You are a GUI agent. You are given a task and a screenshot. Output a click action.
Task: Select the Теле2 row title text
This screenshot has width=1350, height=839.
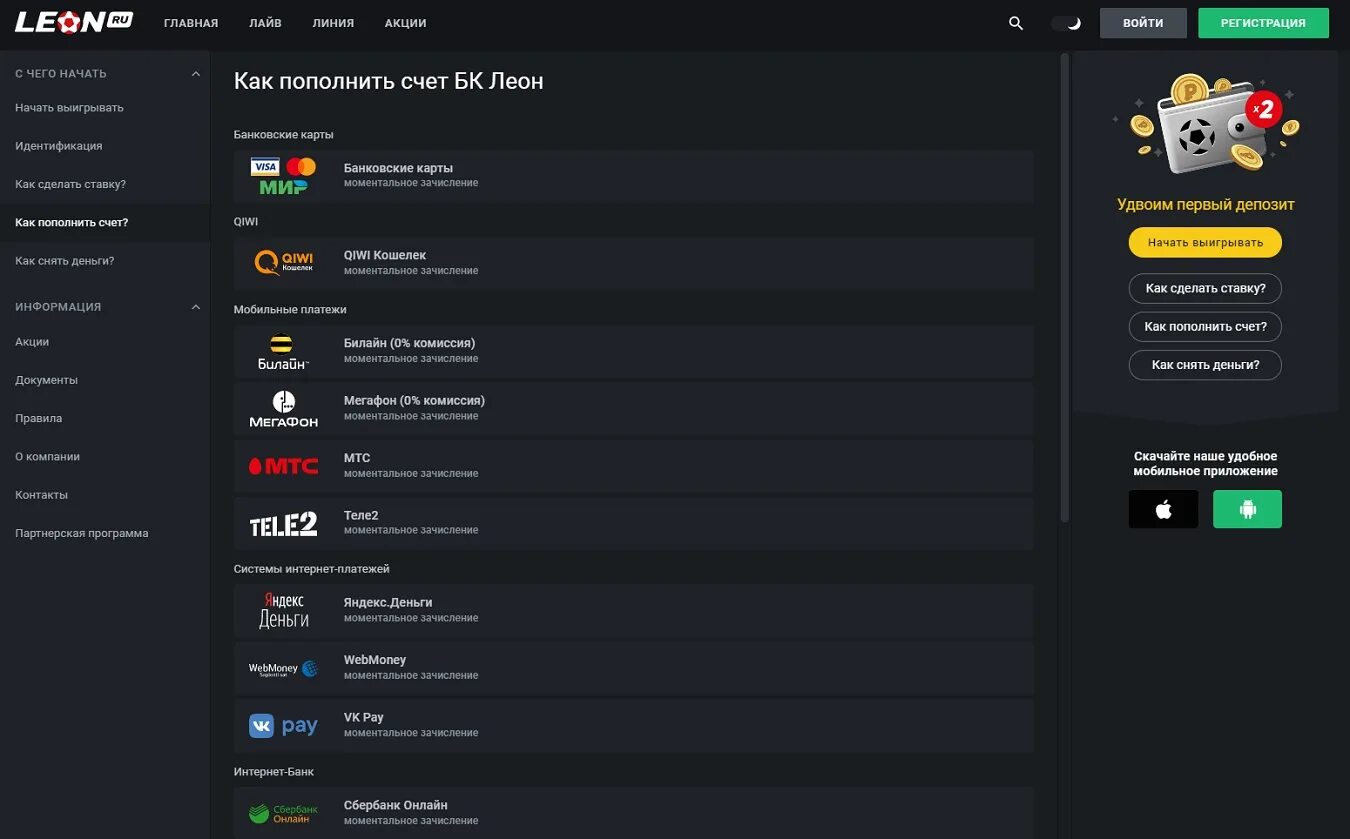361,515
